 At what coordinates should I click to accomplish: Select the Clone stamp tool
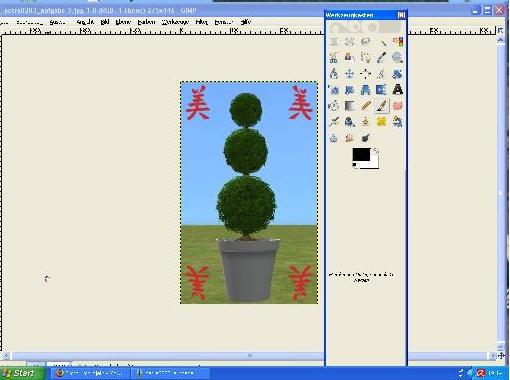tap(365, 122)
